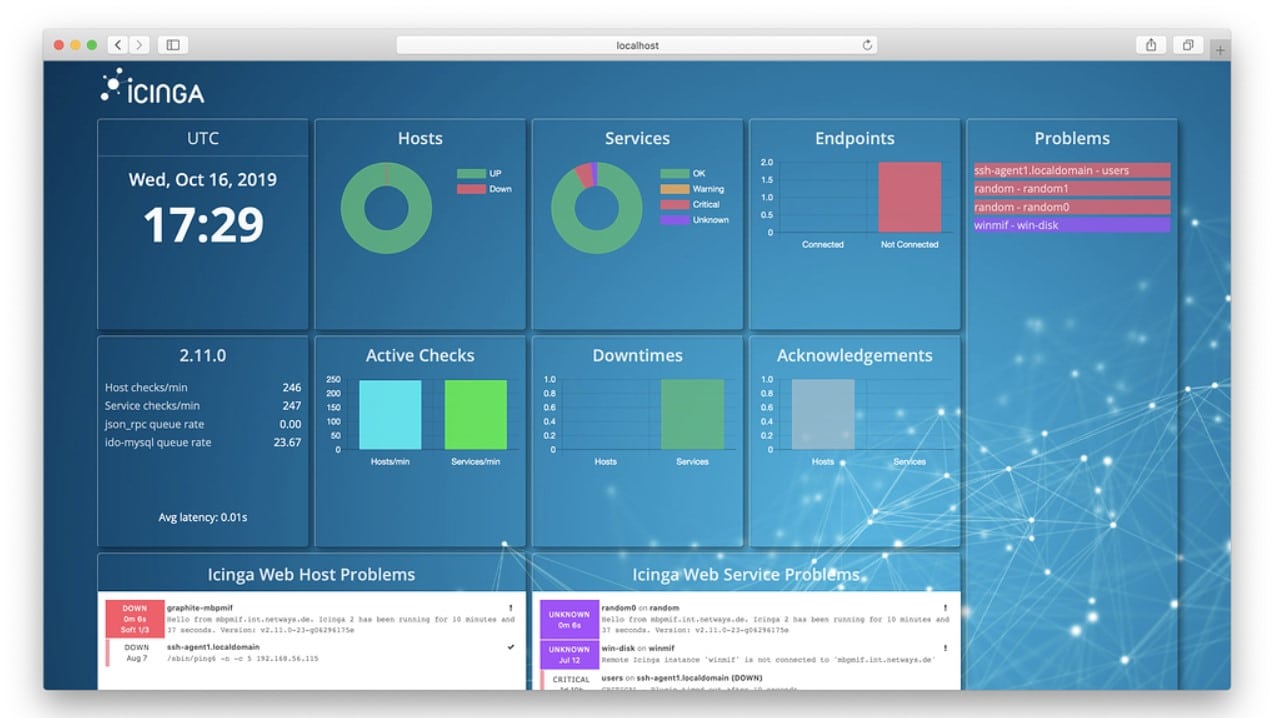1272x718 pixels.
Task: Toggle the UP legend swatch in Hosts
Action: (471, 174)
